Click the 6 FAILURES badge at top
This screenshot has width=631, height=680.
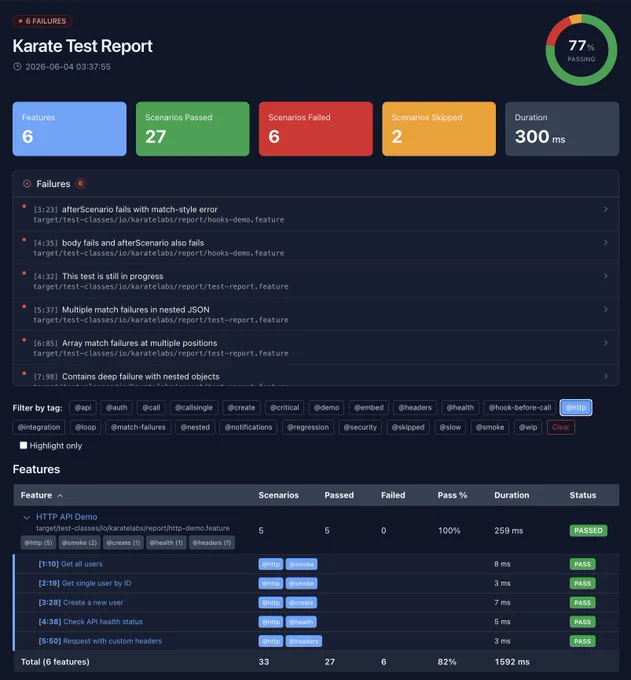(42, 21)
